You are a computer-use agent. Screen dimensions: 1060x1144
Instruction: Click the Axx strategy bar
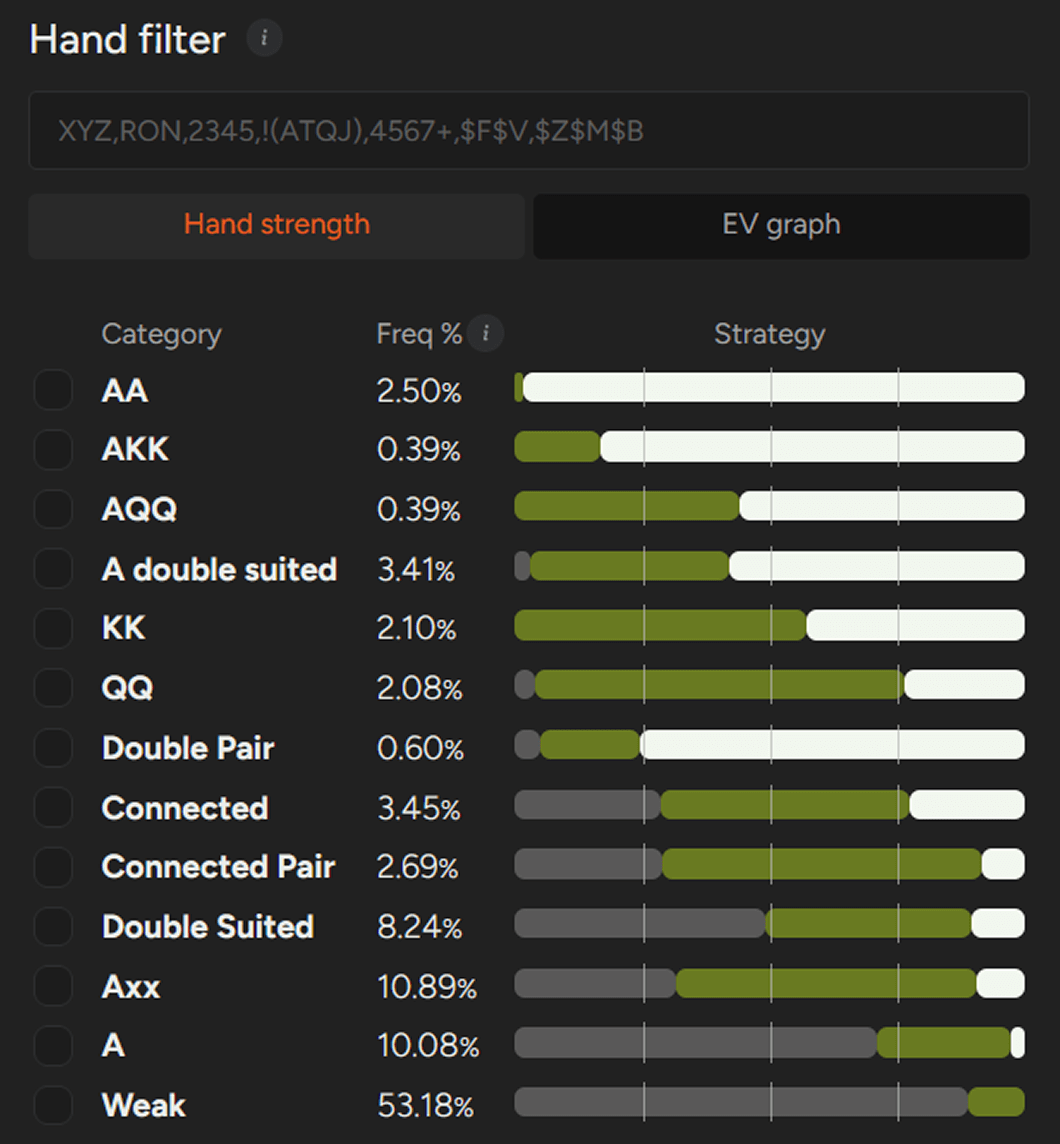(x=769, y=984)
